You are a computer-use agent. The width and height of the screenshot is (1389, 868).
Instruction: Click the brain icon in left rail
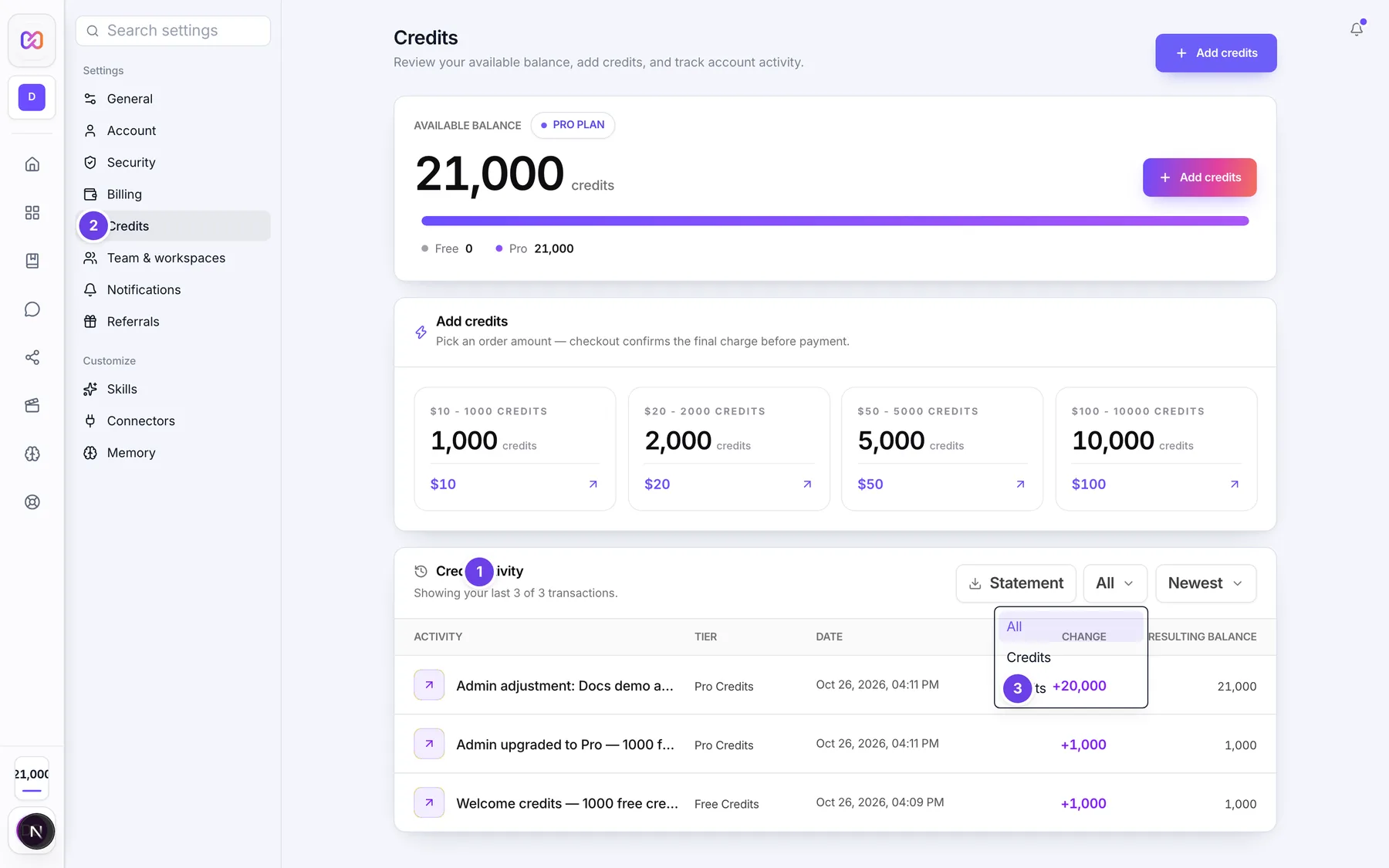click(x=32, y=454)
